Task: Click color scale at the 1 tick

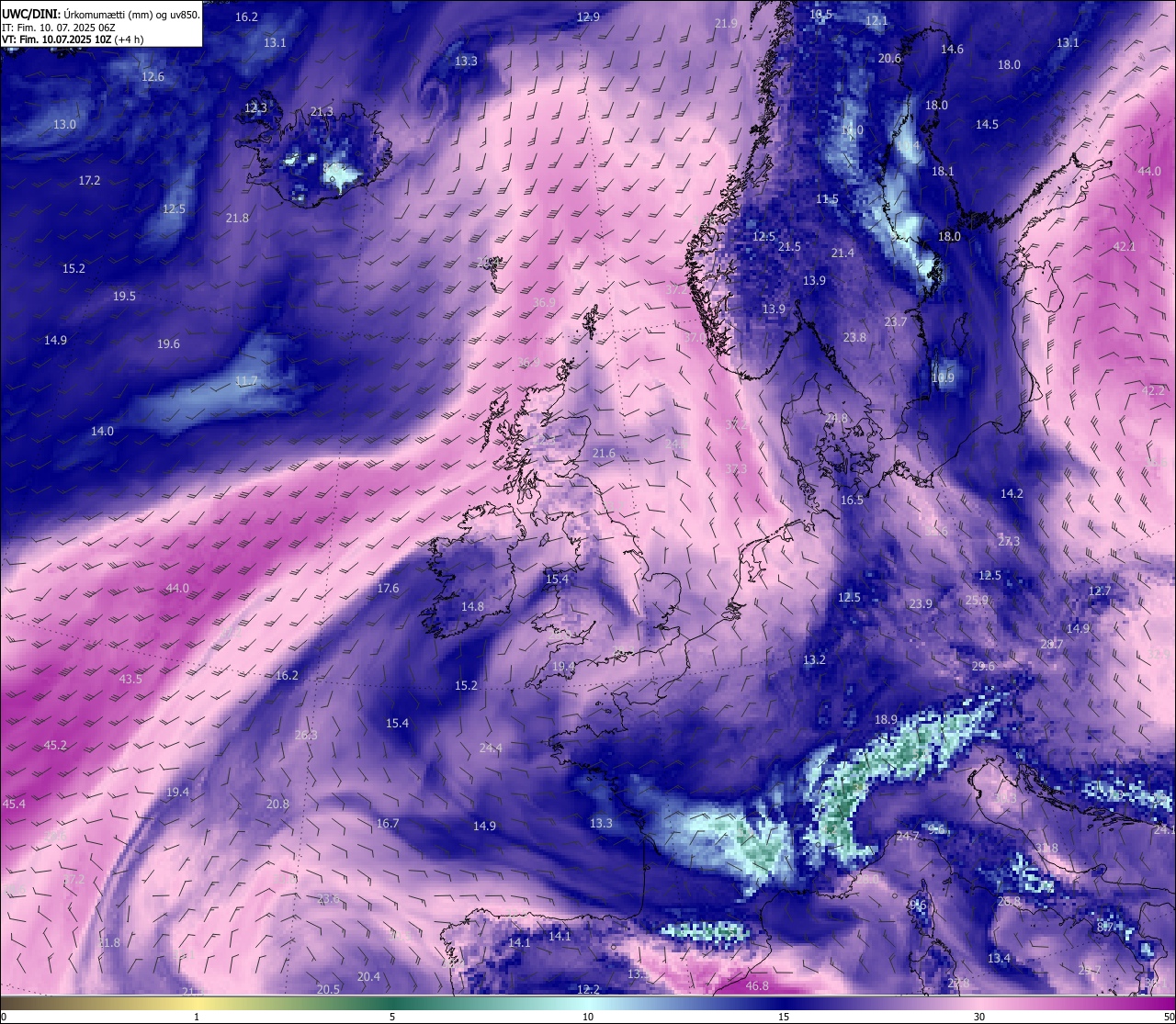Action: point(197,1016)
